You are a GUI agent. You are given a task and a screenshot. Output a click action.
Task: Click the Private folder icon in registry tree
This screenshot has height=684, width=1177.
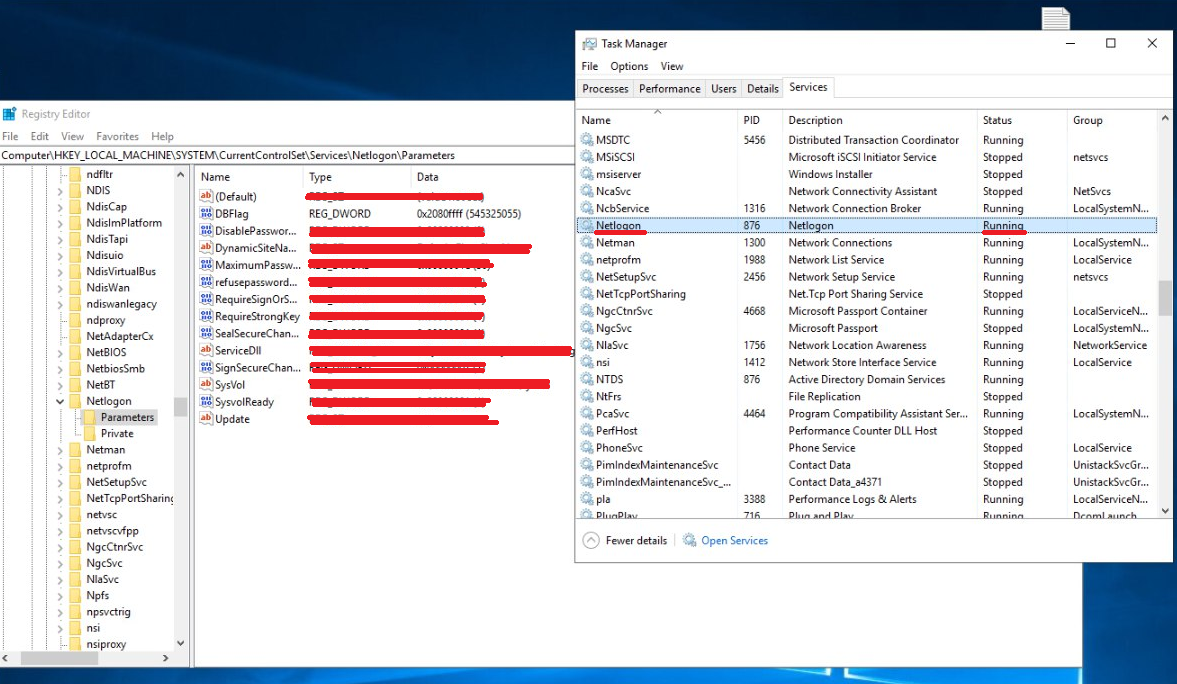(x=89, y=433)
